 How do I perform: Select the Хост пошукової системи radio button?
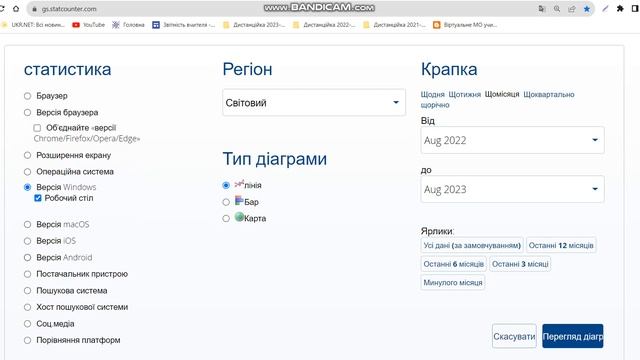(27, 307)
